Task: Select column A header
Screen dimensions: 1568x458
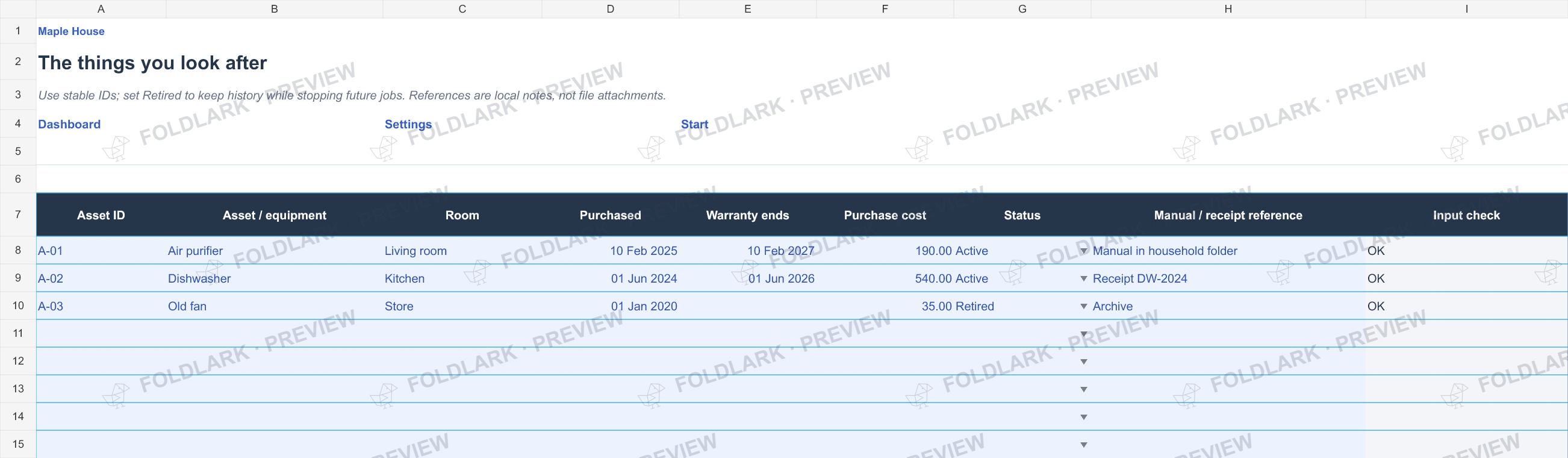Action: tap(101, 9)
